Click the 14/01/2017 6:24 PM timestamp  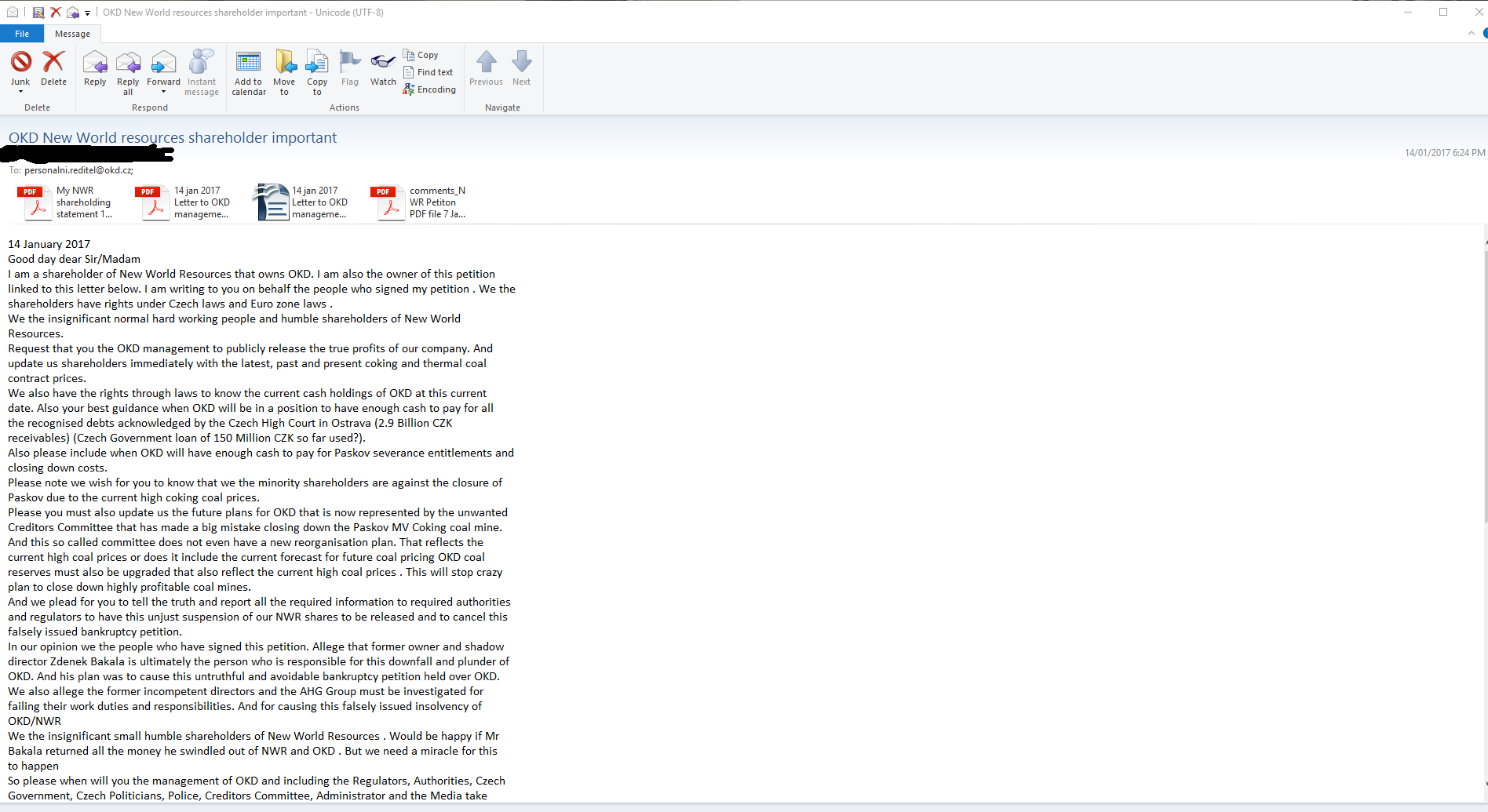pos(1445,153)
